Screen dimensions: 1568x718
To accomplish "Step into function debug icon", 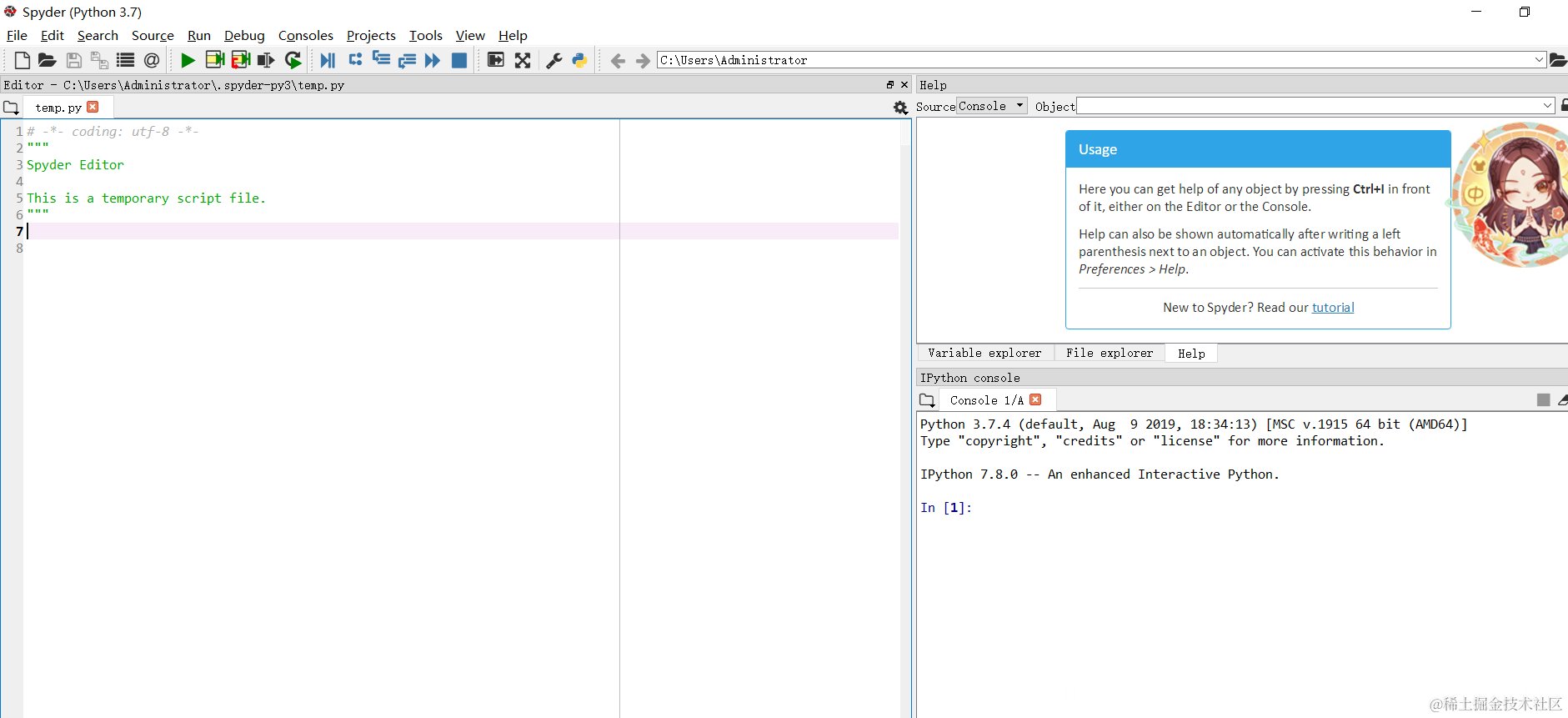I will 381,59.
